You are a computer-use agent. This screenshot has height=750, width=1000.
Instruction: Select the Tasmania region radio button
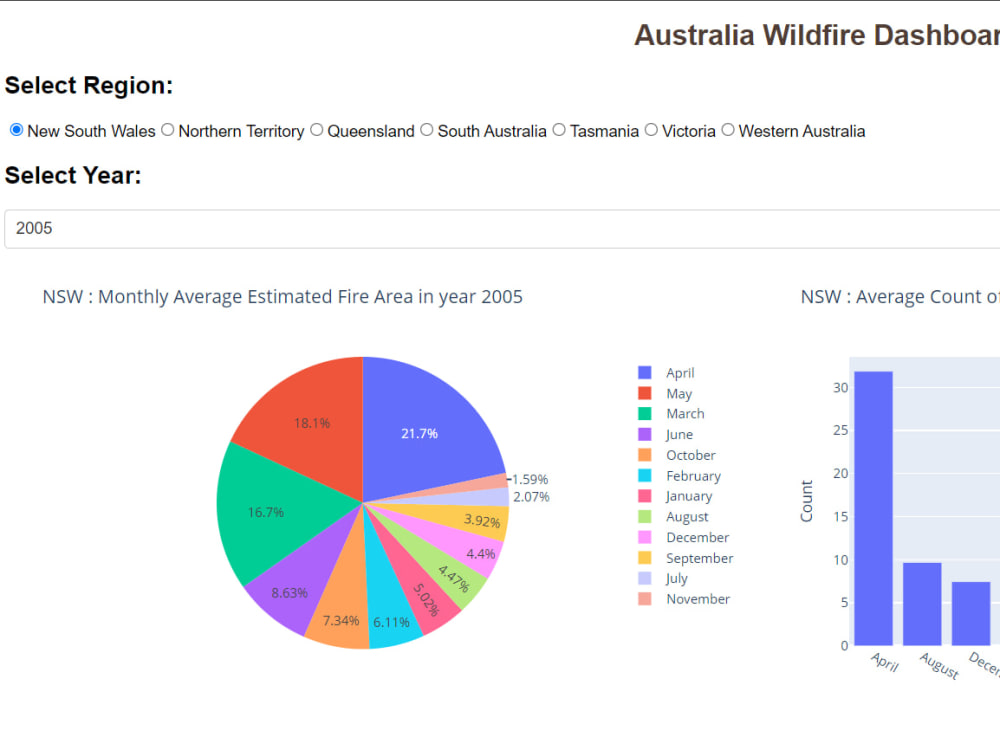point(559,130)
